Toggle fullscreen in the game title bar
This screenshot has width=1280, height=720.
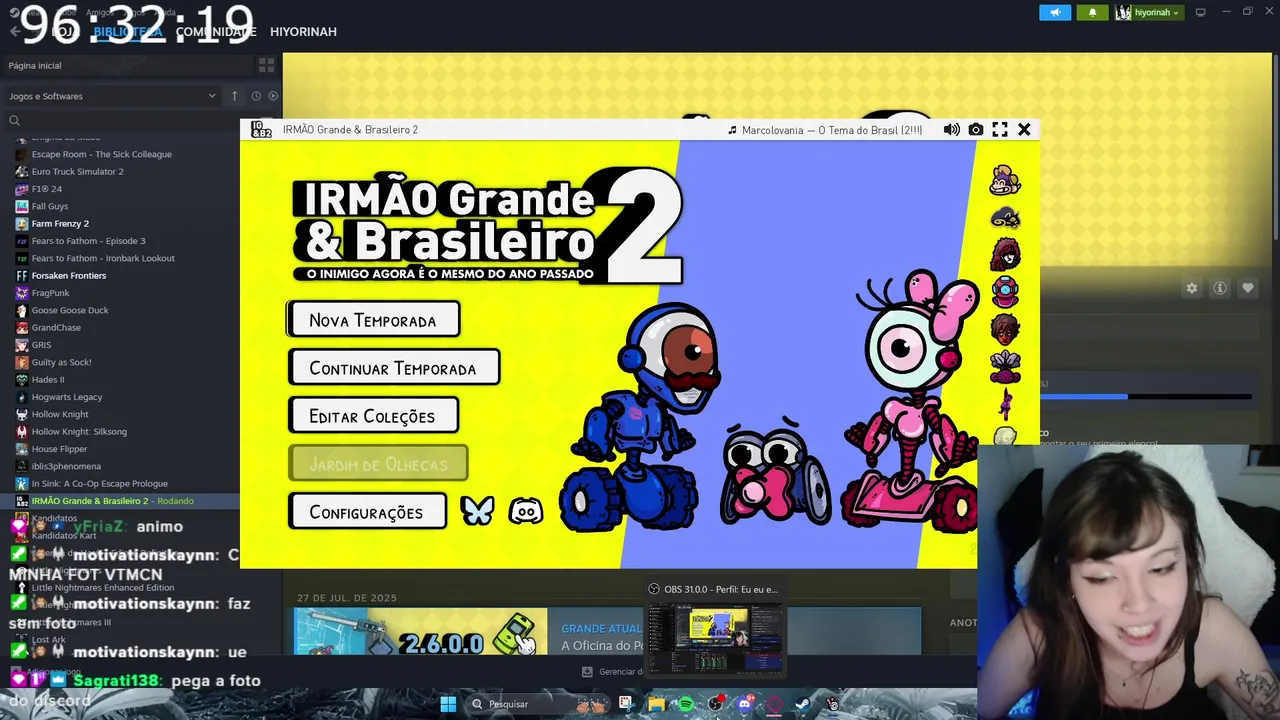(1000, 130)
